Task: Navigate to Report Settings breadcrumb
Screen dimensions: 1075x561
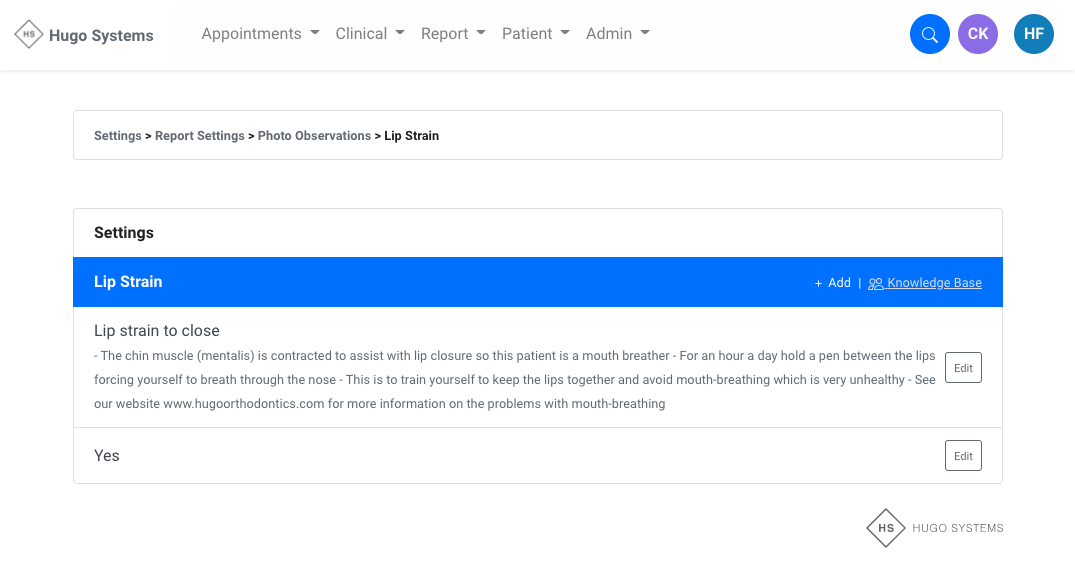Action: coord(199,136)
